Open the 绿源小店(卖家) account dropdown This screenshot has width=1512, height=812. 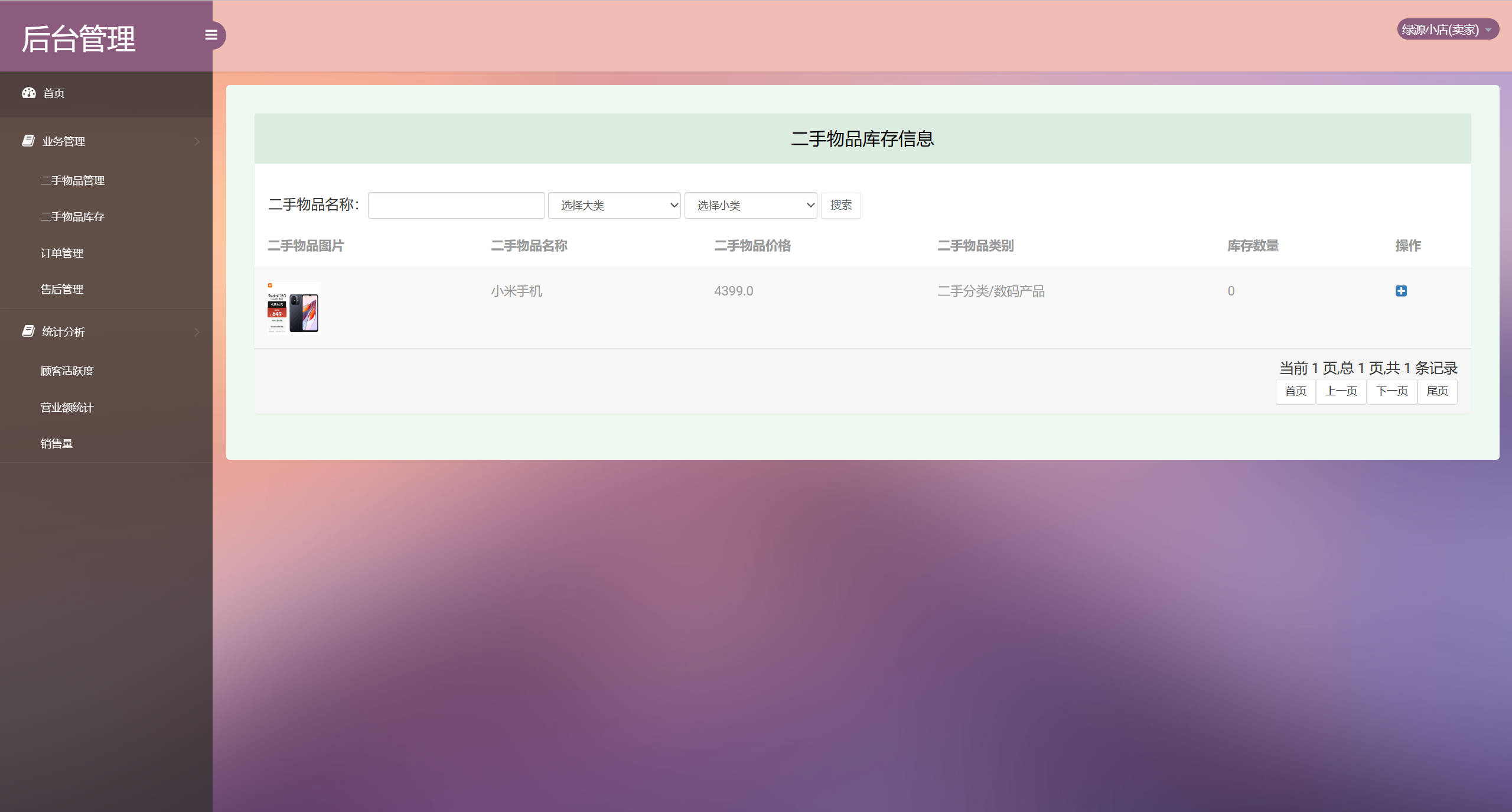click(x=1447, y=29)
